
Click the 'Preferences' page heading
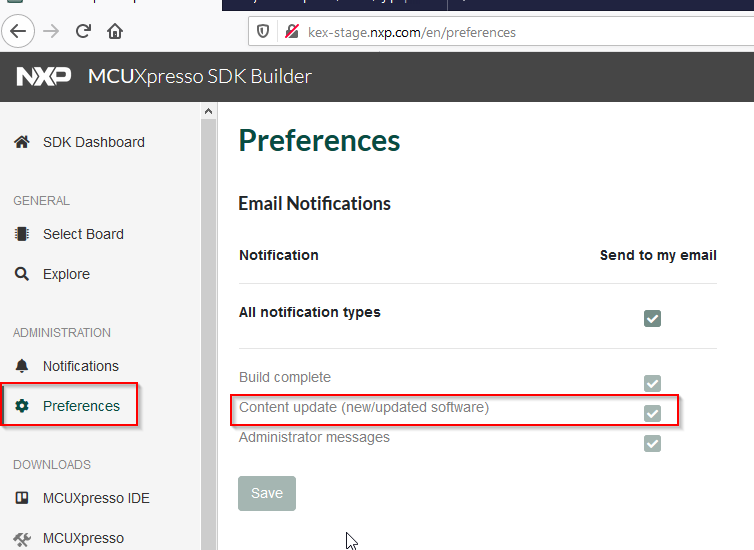[x=319, y=141]
